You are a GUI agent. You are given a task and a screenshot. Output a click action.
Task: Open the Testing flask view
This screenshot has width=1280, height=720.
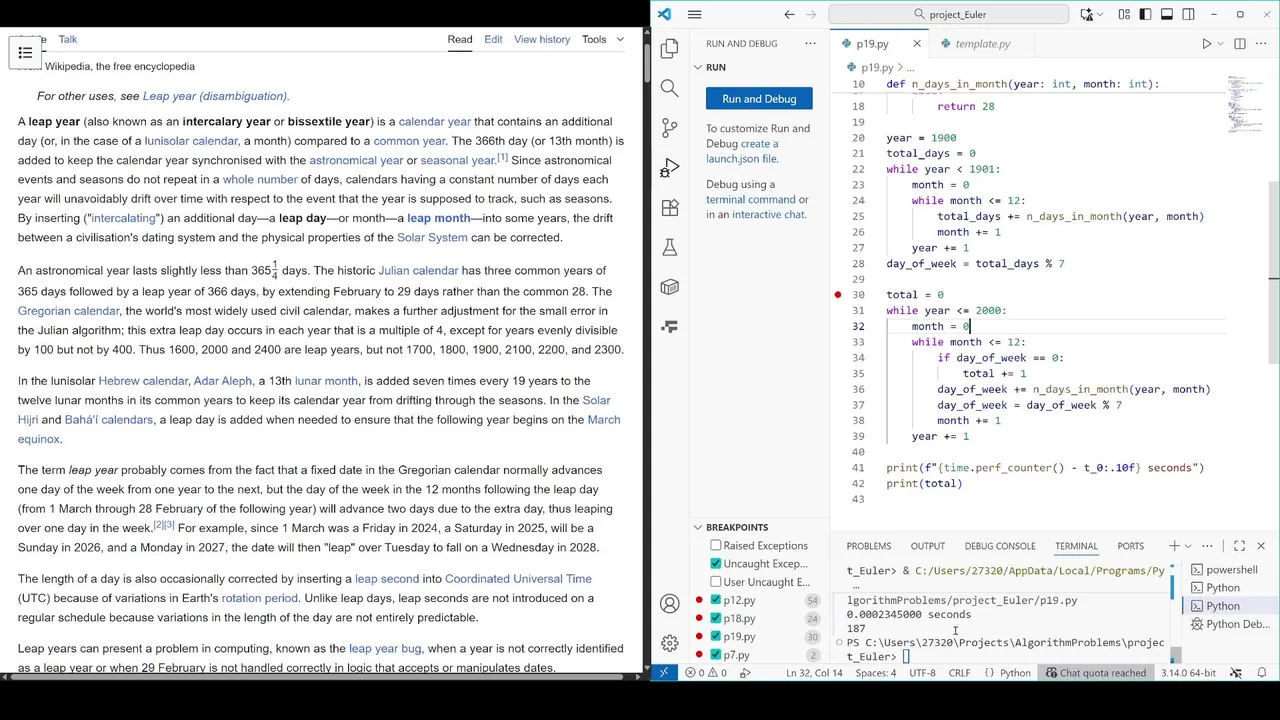coord(670,247)
